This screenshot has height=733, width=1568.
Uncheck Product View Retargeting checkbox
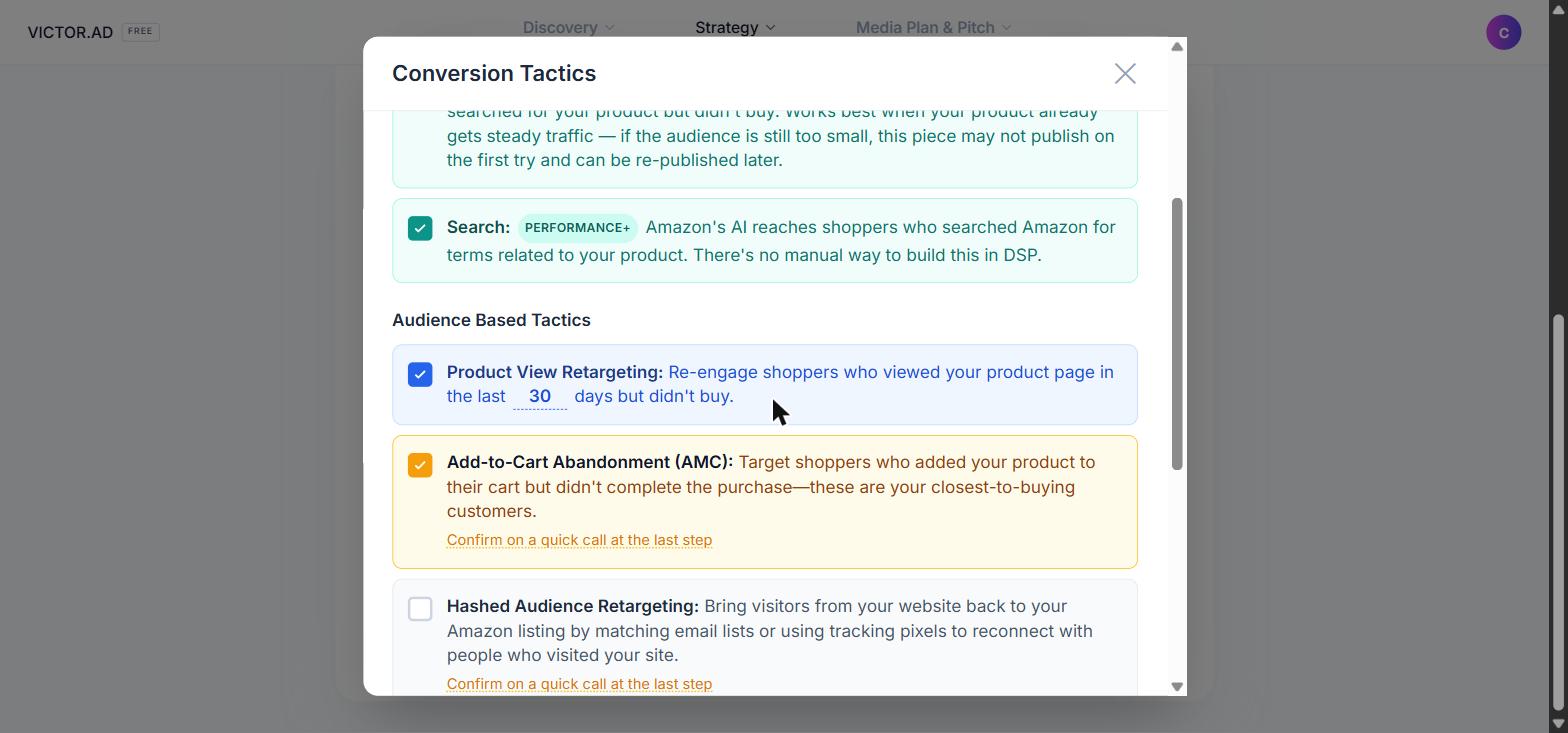pos(420,374)
